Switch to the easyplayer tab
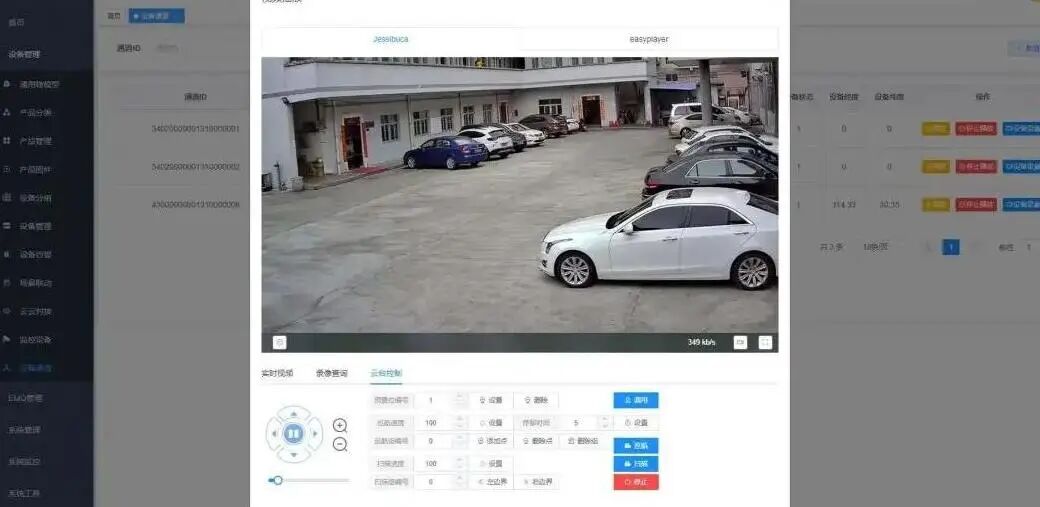1040x507 pixels. (x=649, y=39)
